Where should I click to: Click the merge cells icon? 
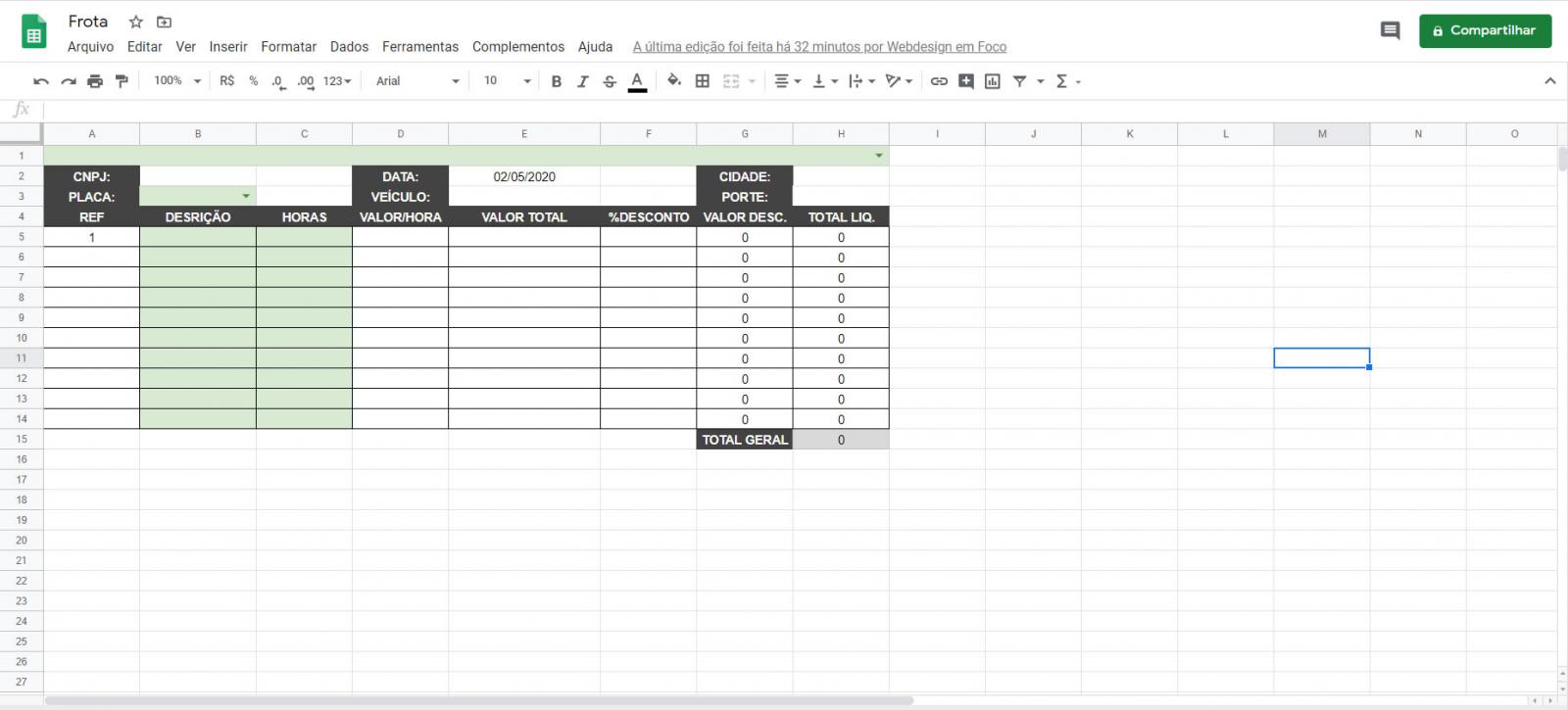click(x=731, y=81)
